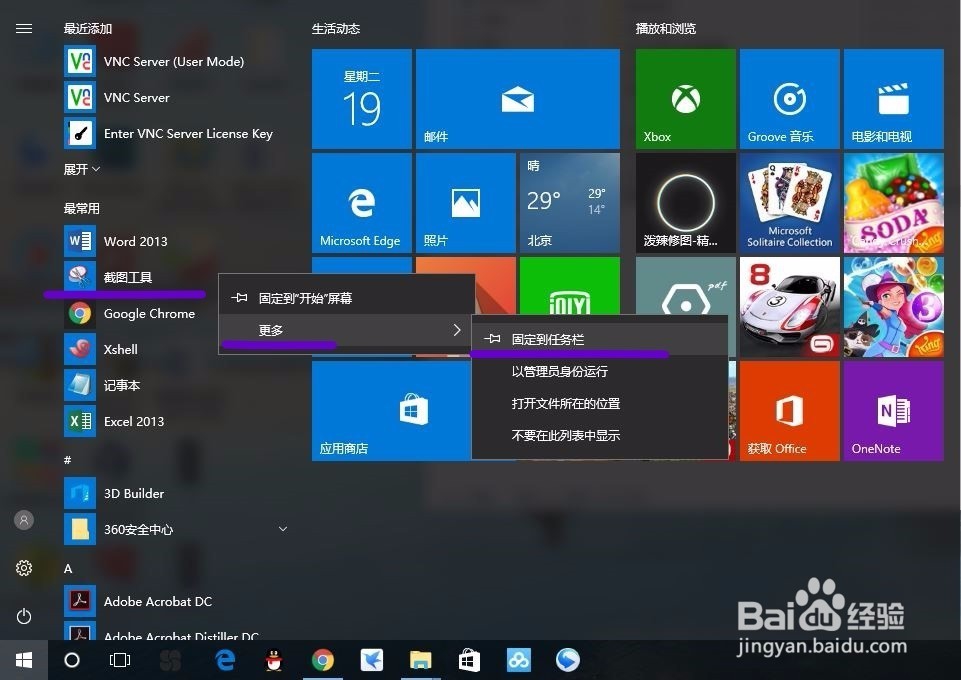
Task: Open the 泼辣修图 tile
Action: point(686,203)
